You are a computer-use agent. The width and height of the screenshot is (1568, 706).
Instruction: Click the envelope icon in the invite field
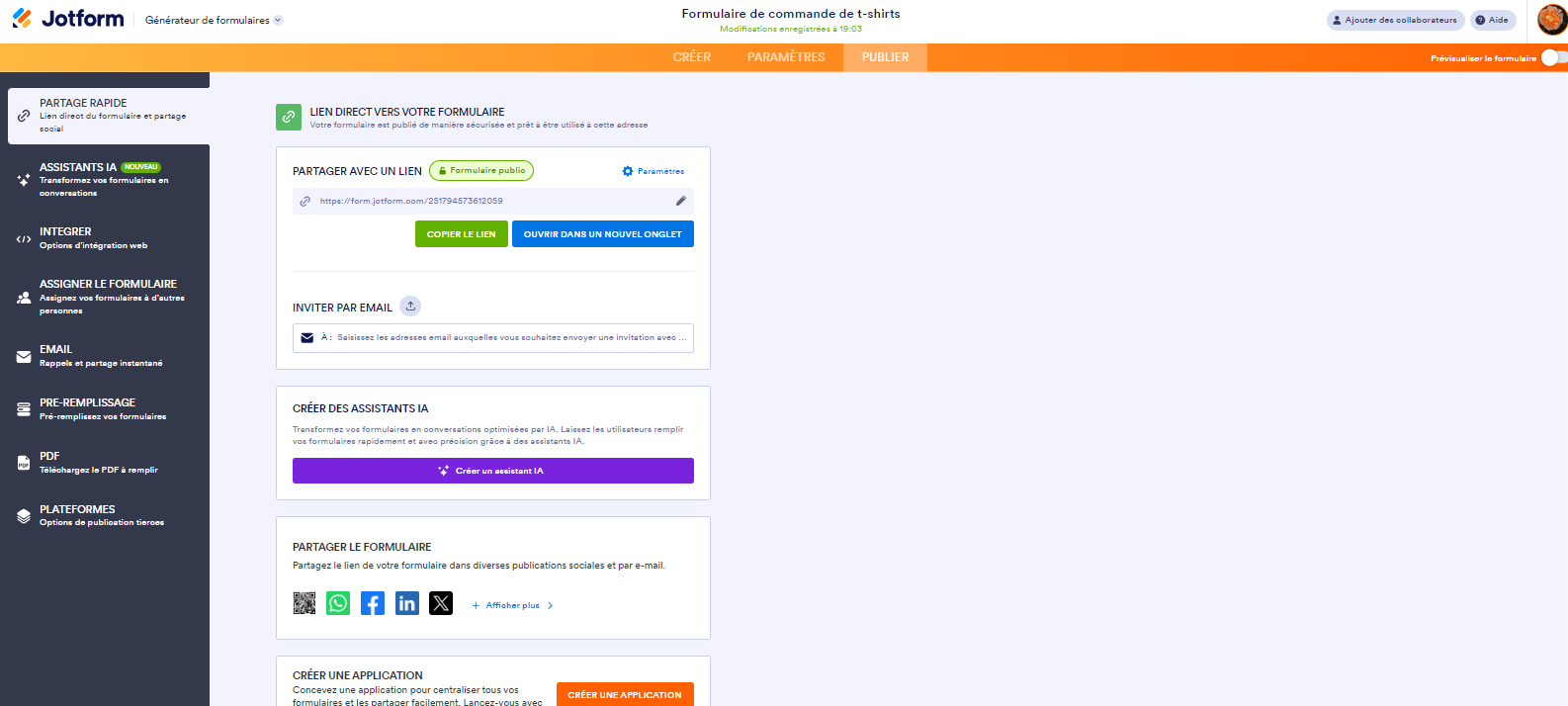307,338
